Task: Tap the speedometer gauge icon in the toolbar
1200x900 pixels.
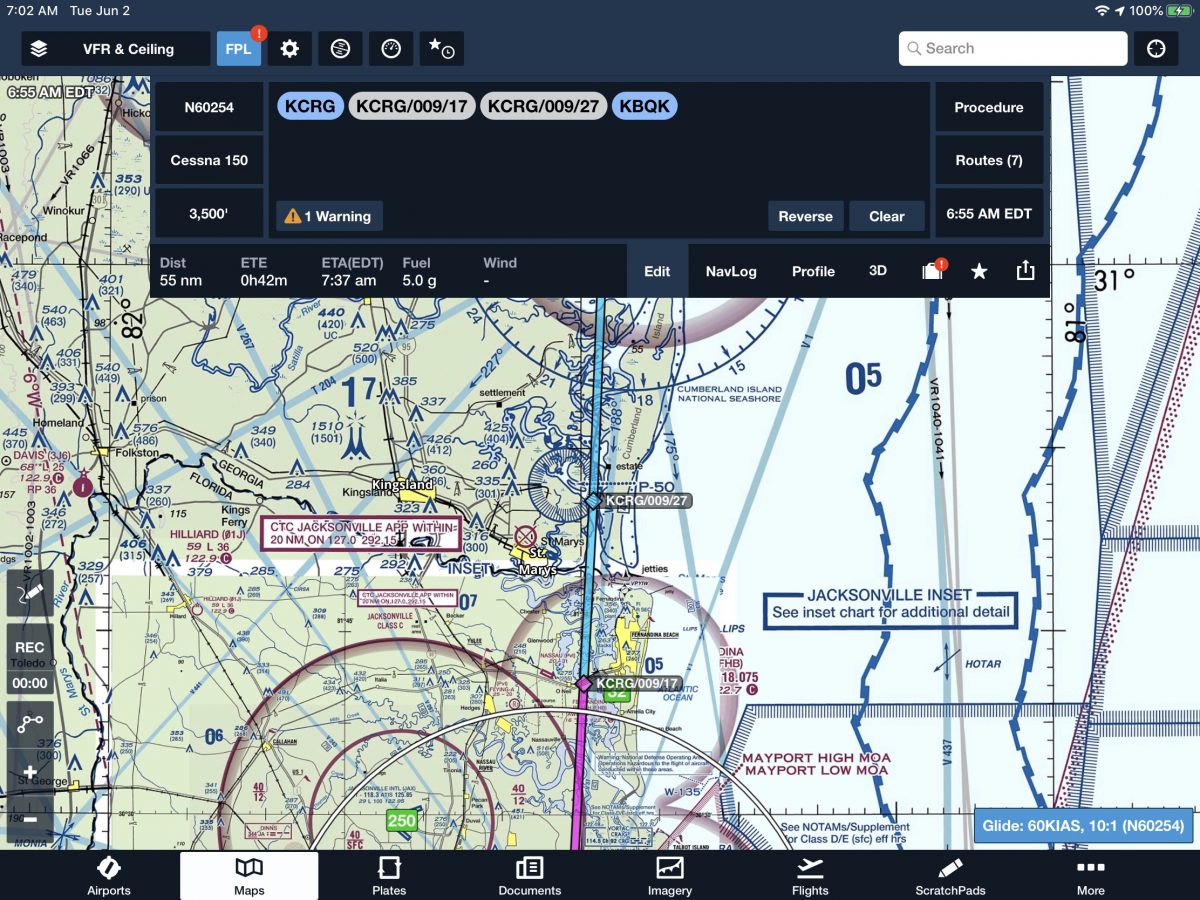Action: coord(390,48)
